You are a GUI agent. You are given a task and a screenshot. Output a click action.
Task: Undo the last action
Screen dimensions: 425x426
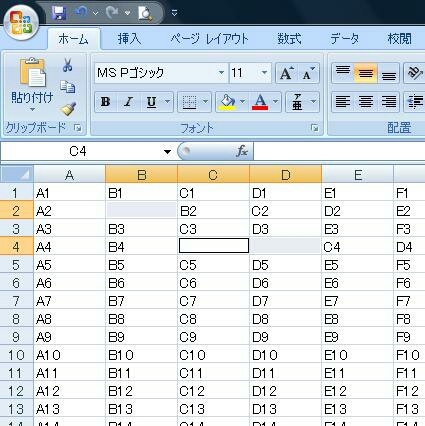pos(81,13)
